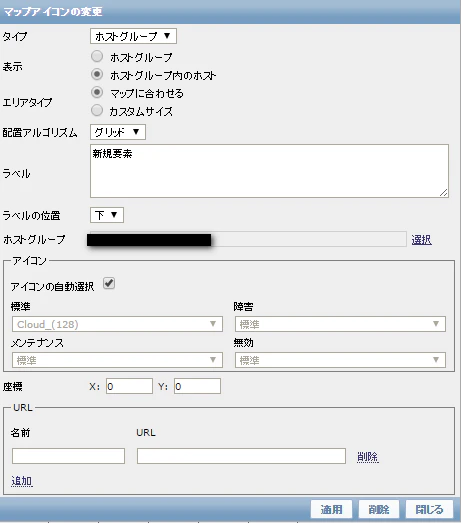This screenshot has height=523, width=461.
Task: Open the メンテナンス icon dropdown
Action: pyautogui.click(x=117, y=360)
